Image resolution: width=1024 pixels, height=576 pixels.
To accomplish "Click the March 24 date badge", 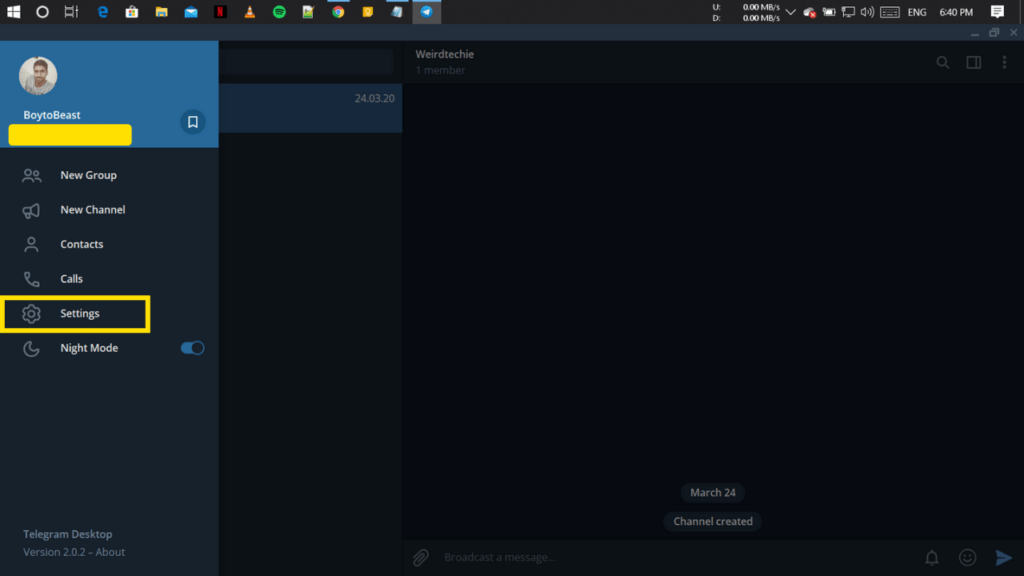I will (712, 492).
